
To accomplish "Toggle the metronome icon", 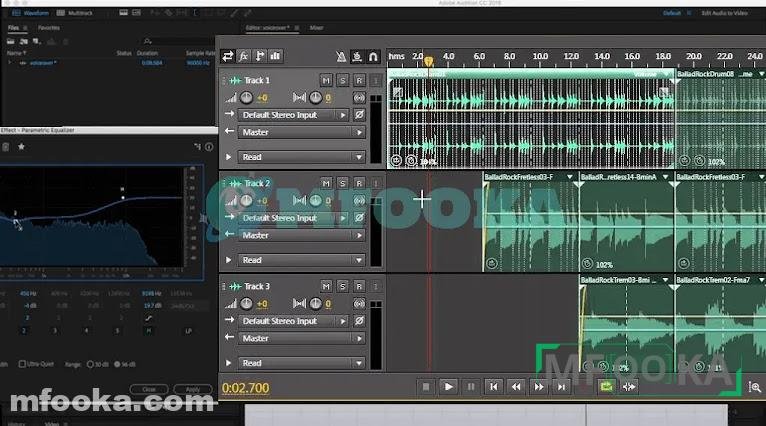I will pyautogui.click(x=341, y=57).
